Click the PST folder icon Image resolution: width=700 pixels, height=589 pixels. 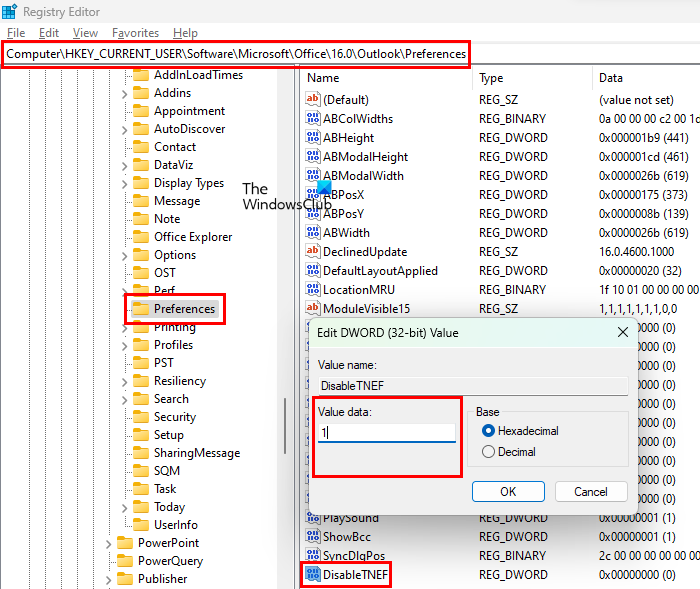141,363
